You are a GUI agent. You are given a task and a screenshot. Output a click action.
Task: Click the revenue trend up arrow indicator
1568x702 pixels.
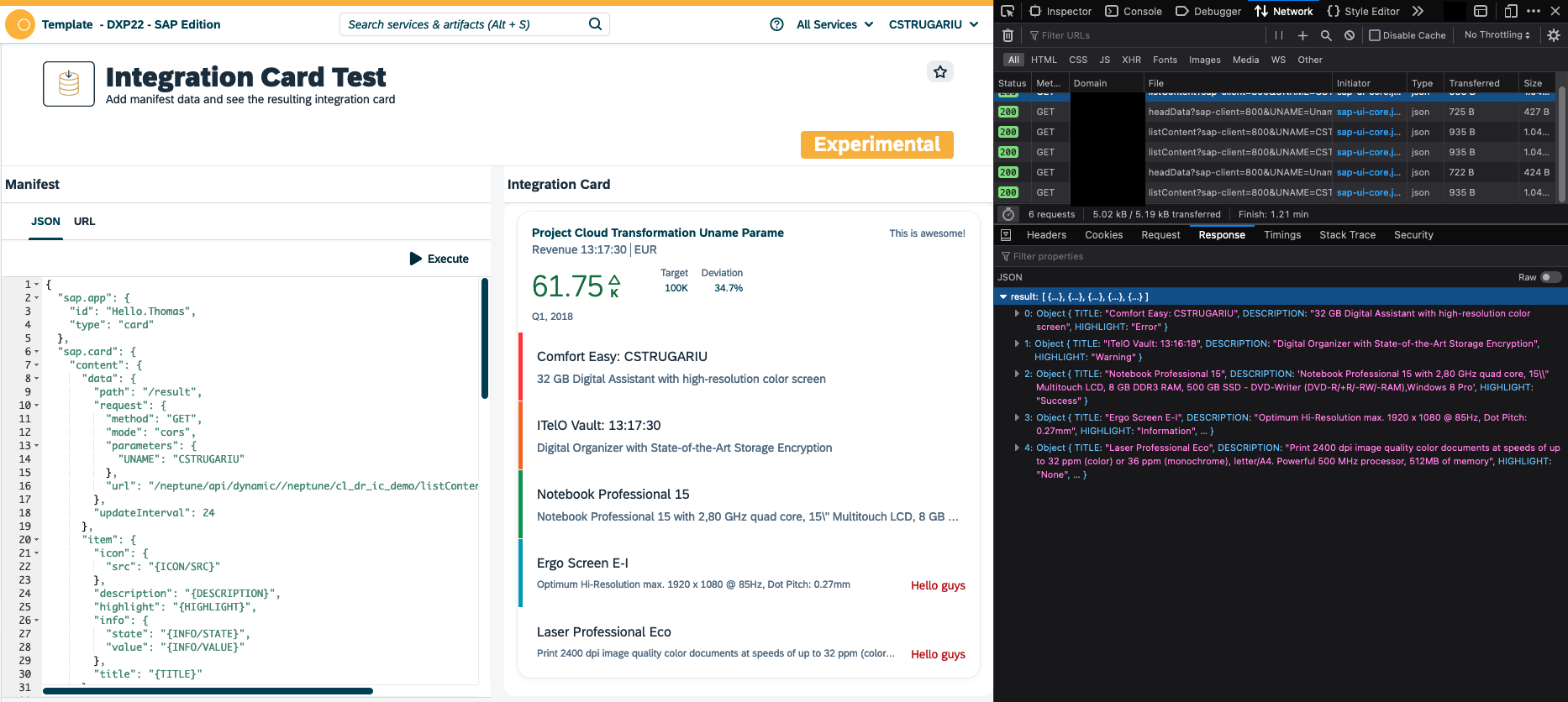point(614,280)
